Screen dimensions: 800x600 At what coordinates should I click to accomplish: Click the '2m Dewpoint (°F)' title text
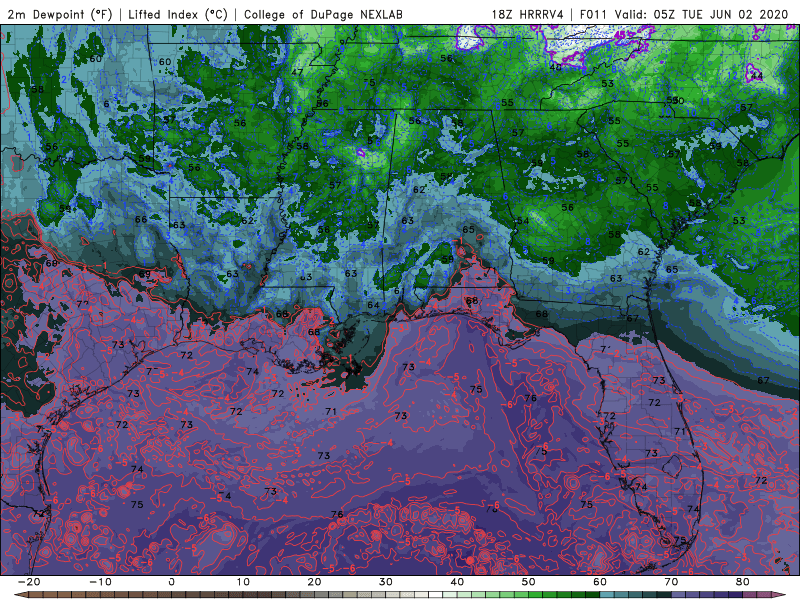(60, 14)
